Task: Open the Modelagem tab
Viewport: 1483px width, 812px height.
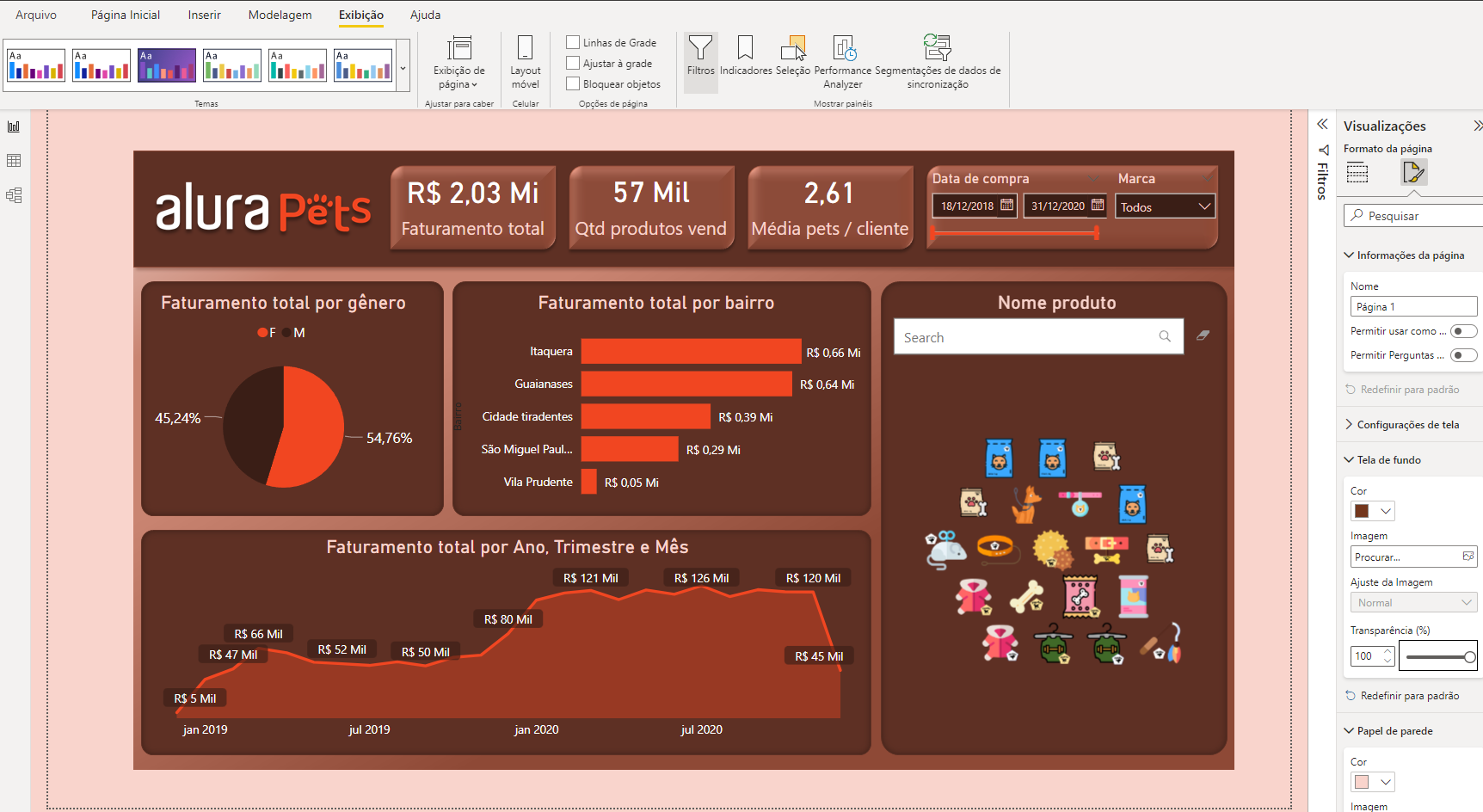Action: coord(280,15)
